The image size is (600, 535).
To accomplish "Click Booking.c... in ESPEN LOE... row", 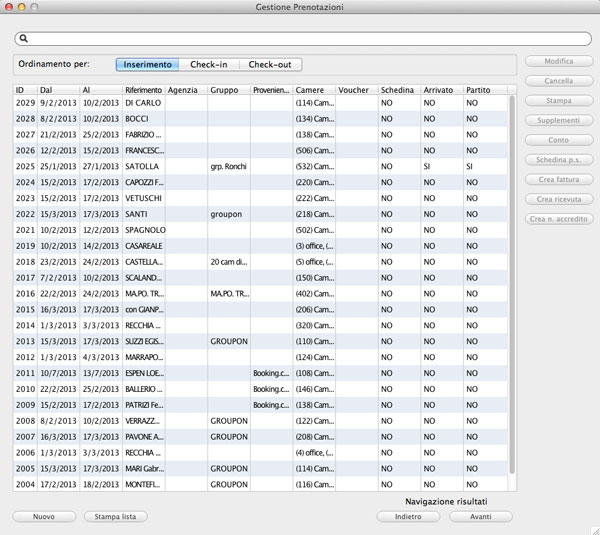I will pos(272,373).
